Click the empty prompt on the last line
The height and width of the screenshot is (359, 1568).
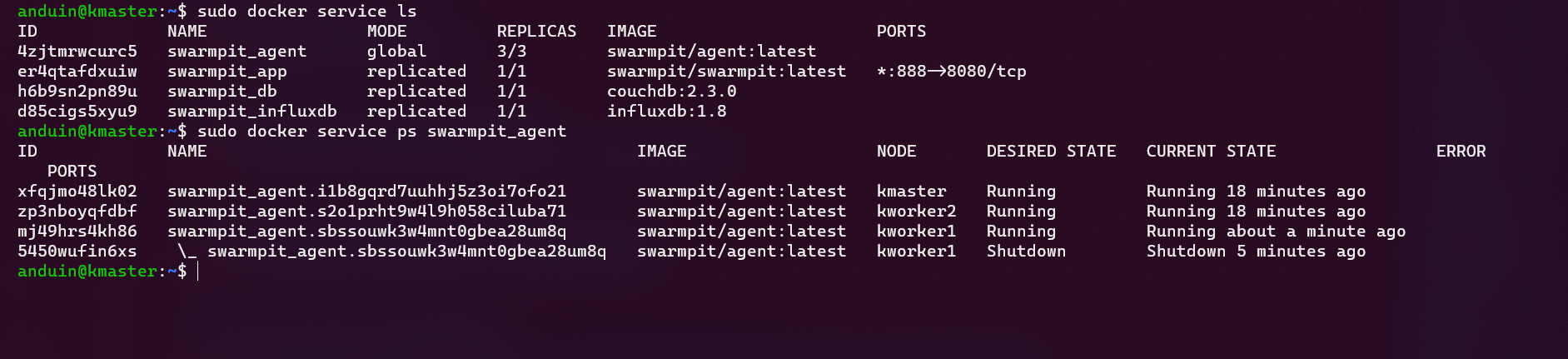tap(197, 272)
